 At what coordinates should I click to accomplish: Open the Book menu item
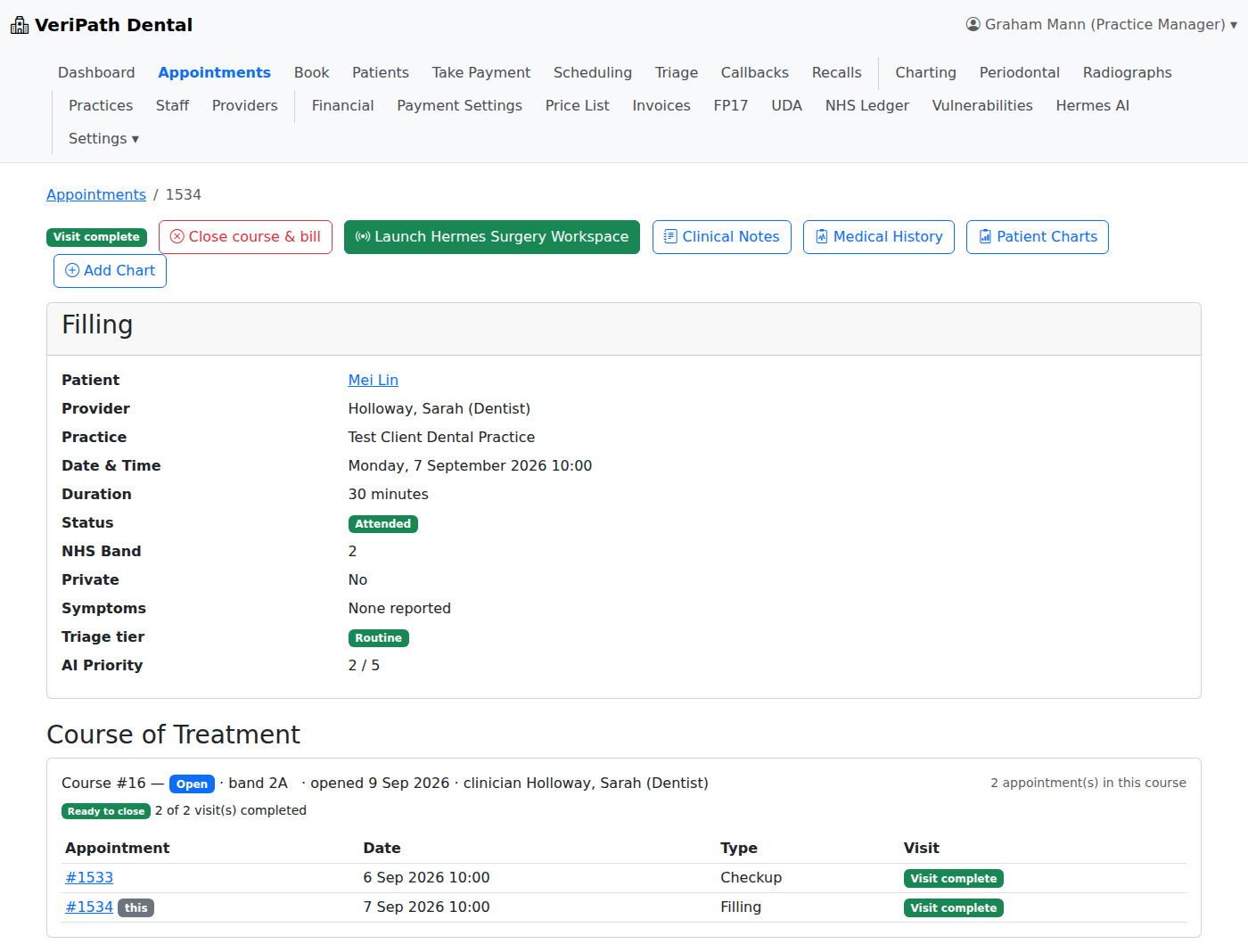[x=311, y=72]
